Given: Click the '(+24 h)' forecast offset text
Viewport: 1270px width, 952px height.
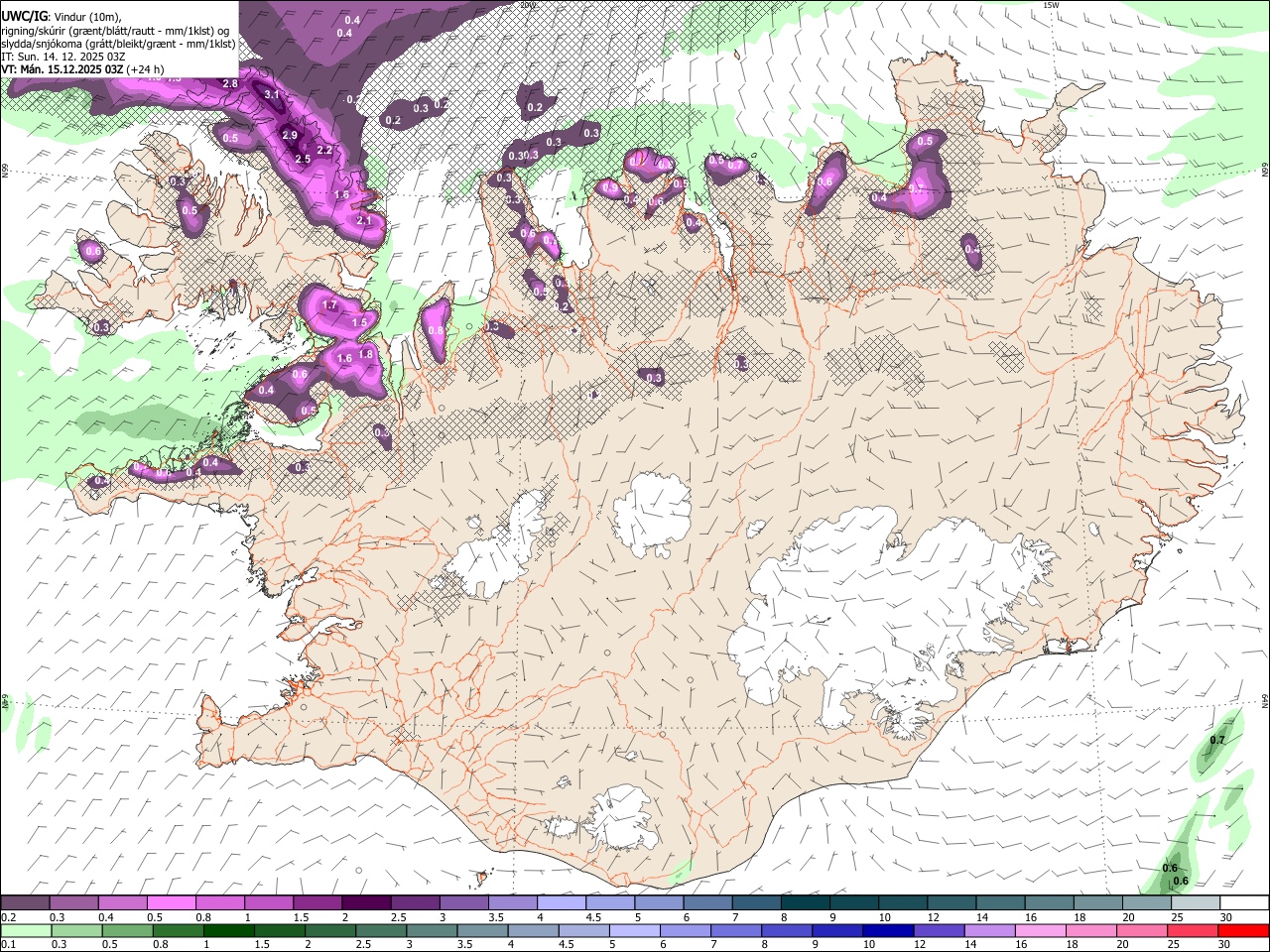Looking at the screenshot, I should [146, 69].
